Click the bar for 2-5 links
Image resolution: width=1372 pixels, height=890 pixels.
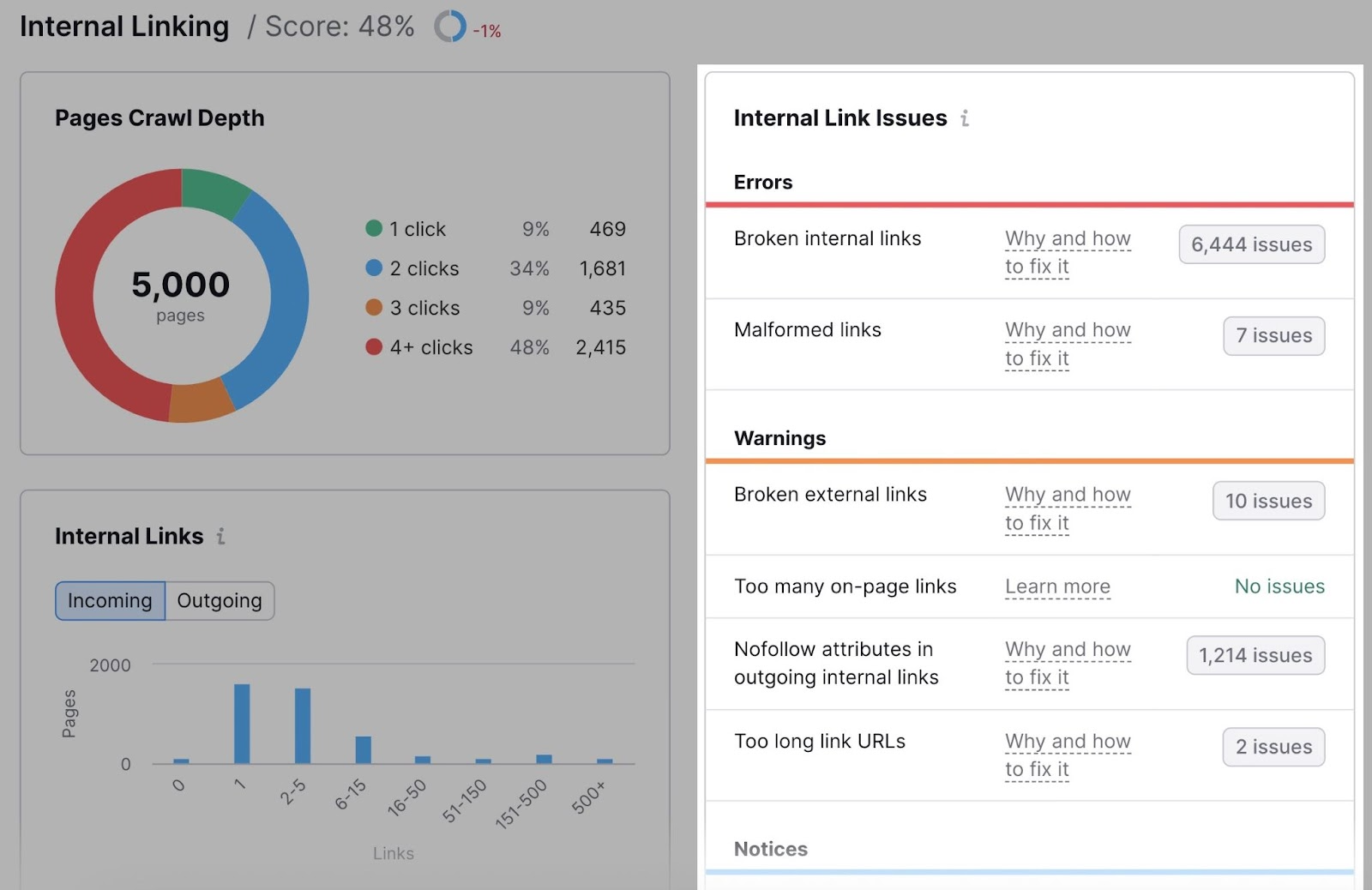[303, 725]
